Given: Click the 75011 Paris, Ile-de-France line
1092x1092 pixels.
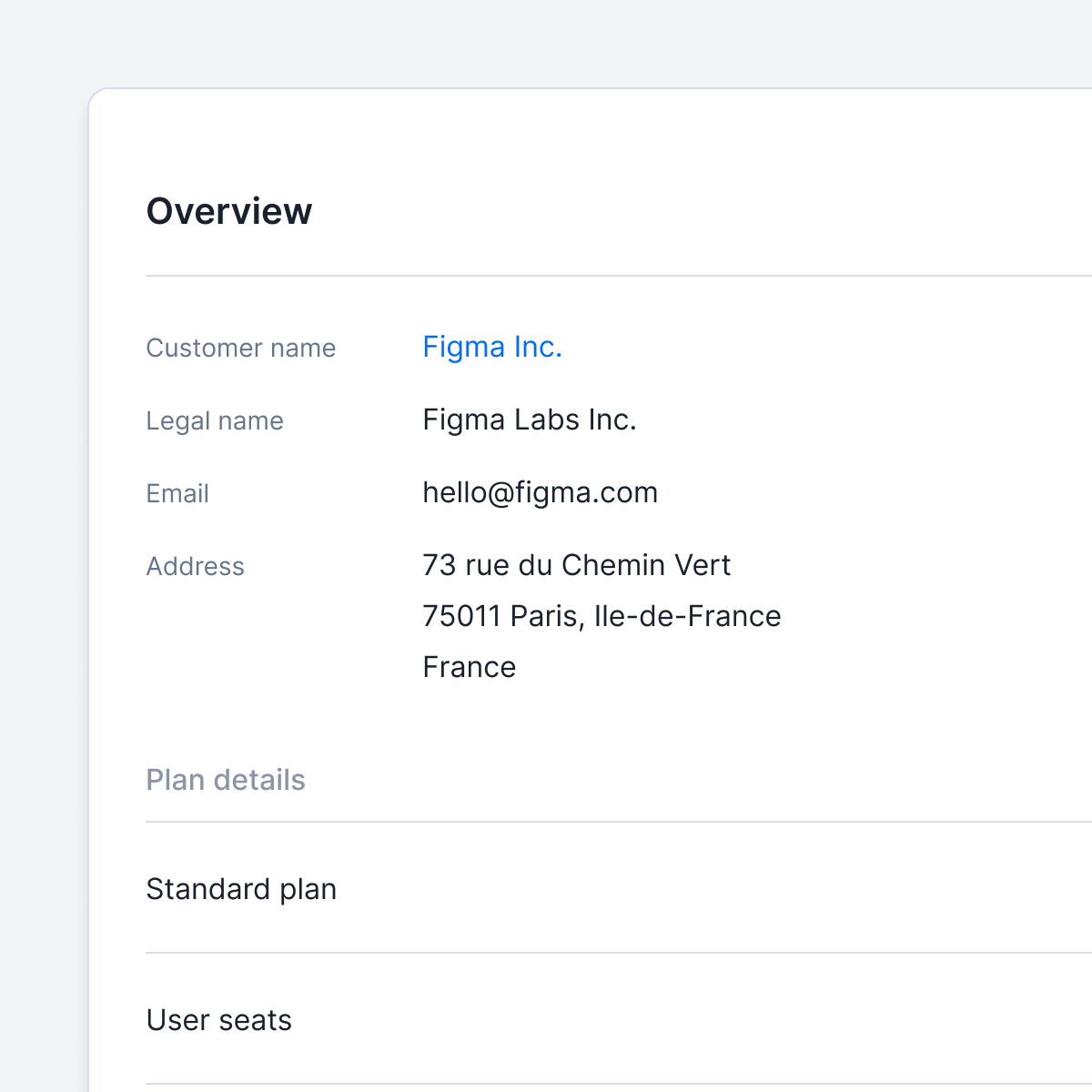Looking at the screenshot, I should tap(602, 616).
